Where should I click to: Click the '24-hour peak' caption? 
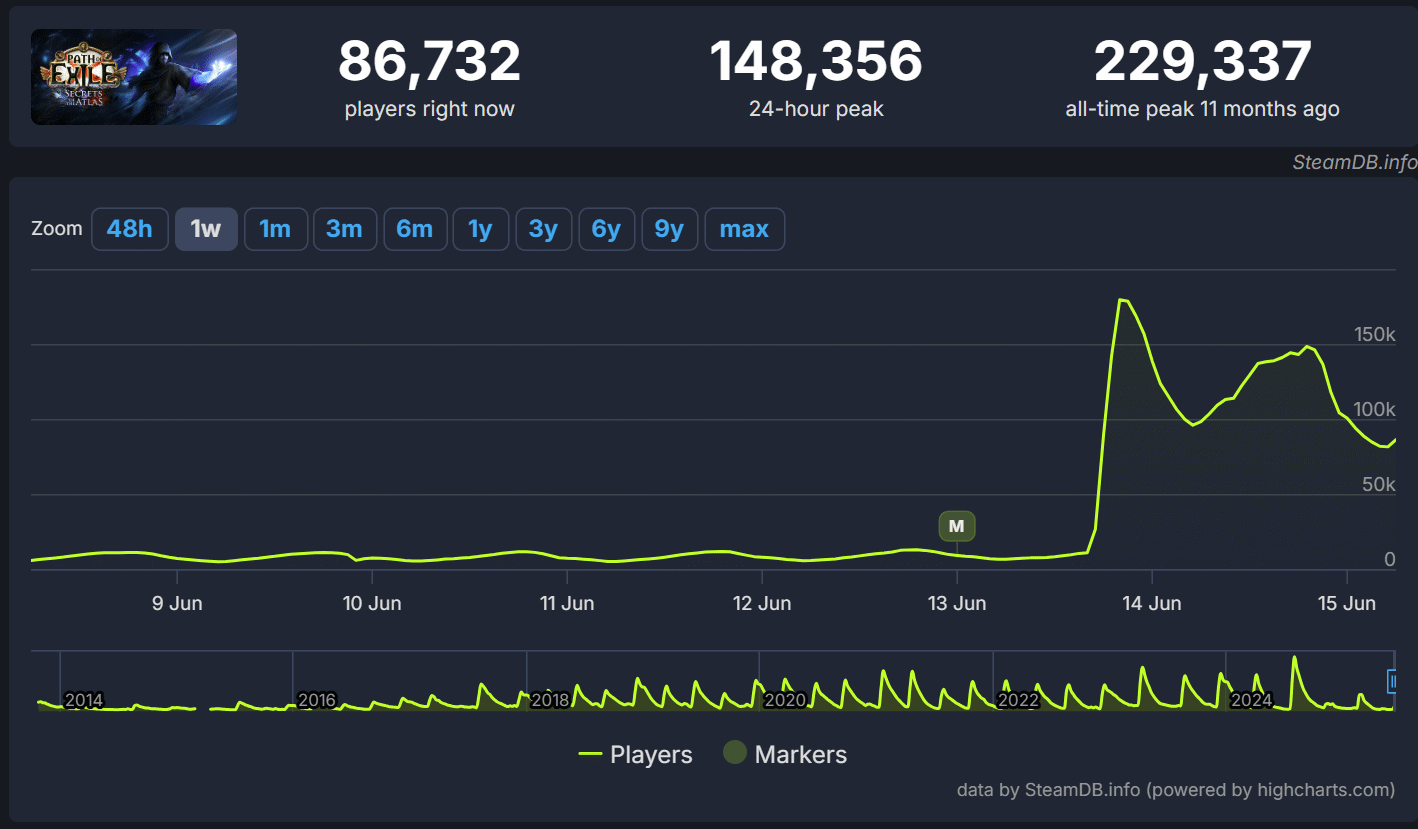(x=816, y=109)
